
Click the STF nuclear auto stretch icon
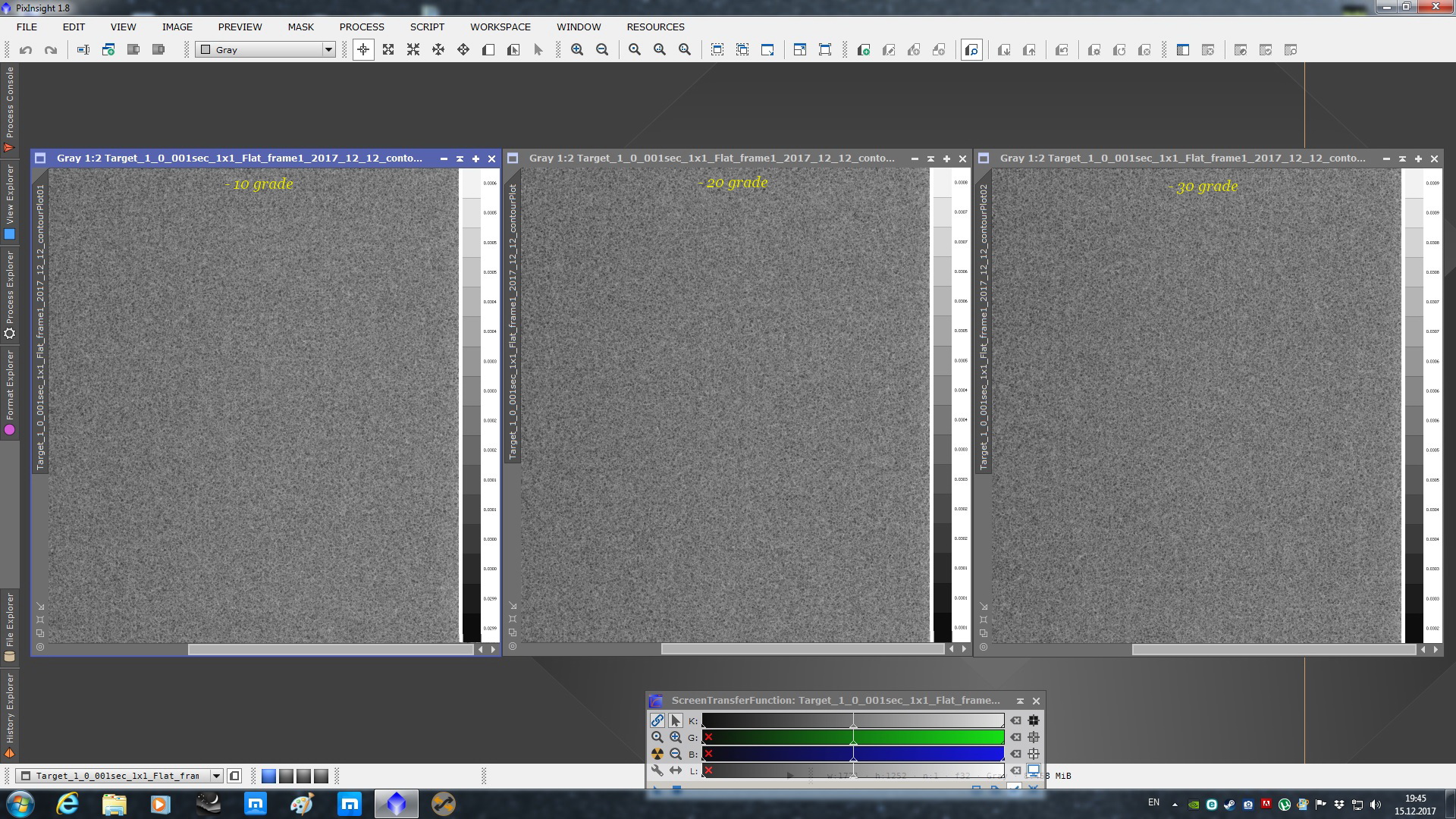[x=657, y=754]
